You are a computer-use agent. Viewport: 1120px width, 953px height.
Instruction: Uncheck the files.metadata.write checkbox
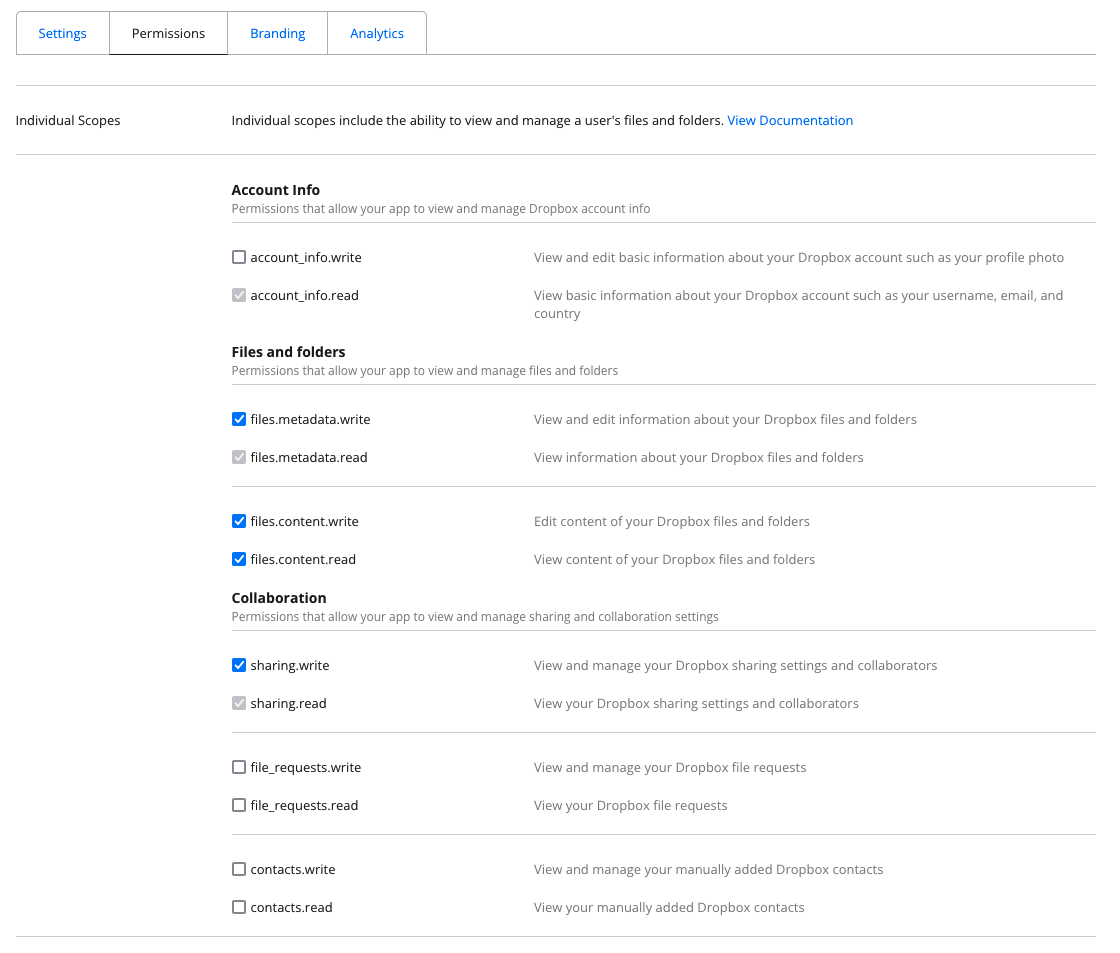tap(239, 419)
